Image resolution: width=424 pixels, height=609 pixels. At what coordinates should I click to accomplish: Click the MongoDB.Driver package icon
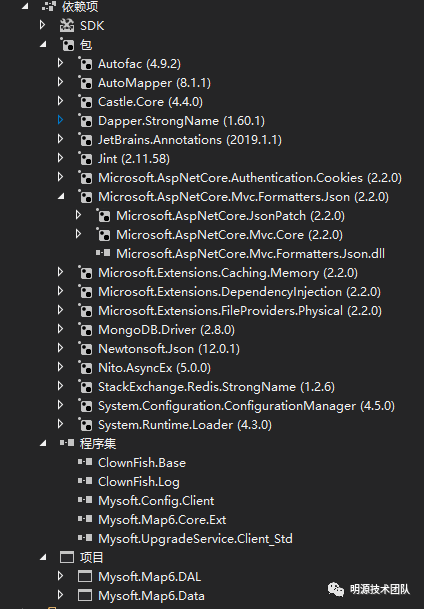(85, 329)
